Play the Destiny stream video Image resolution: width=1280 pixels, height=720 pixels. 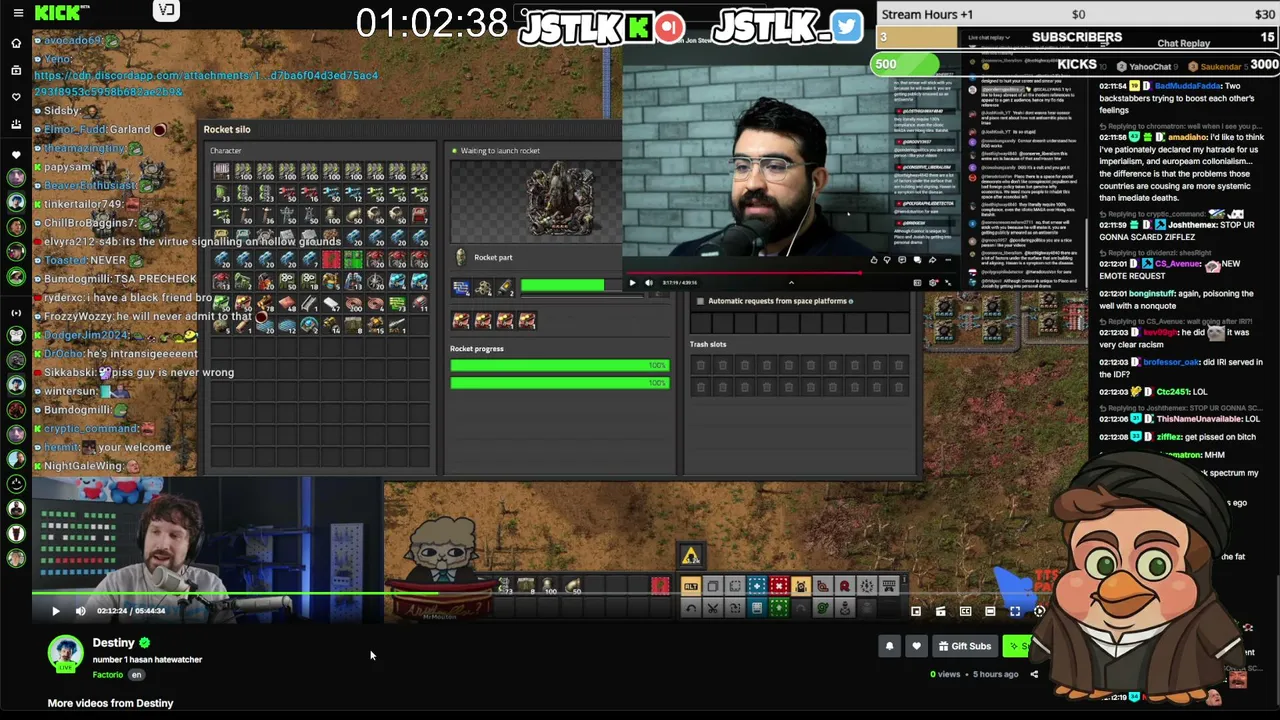(55, 611)
